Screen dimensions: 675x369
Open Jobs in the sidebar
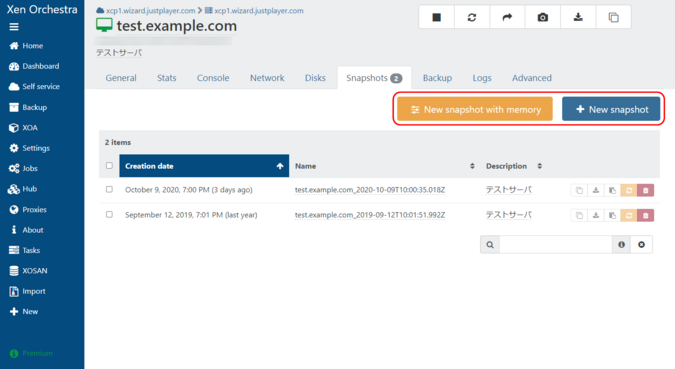point(23,168)
